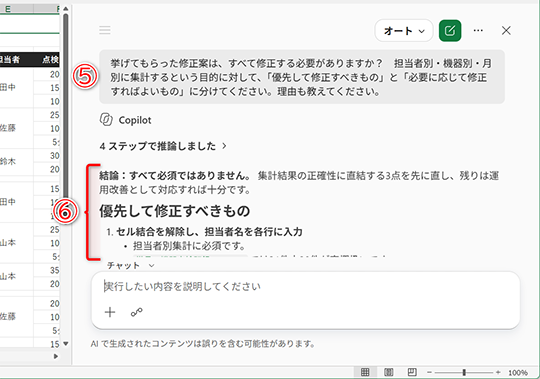Click the plus add attachment icon

110,312
